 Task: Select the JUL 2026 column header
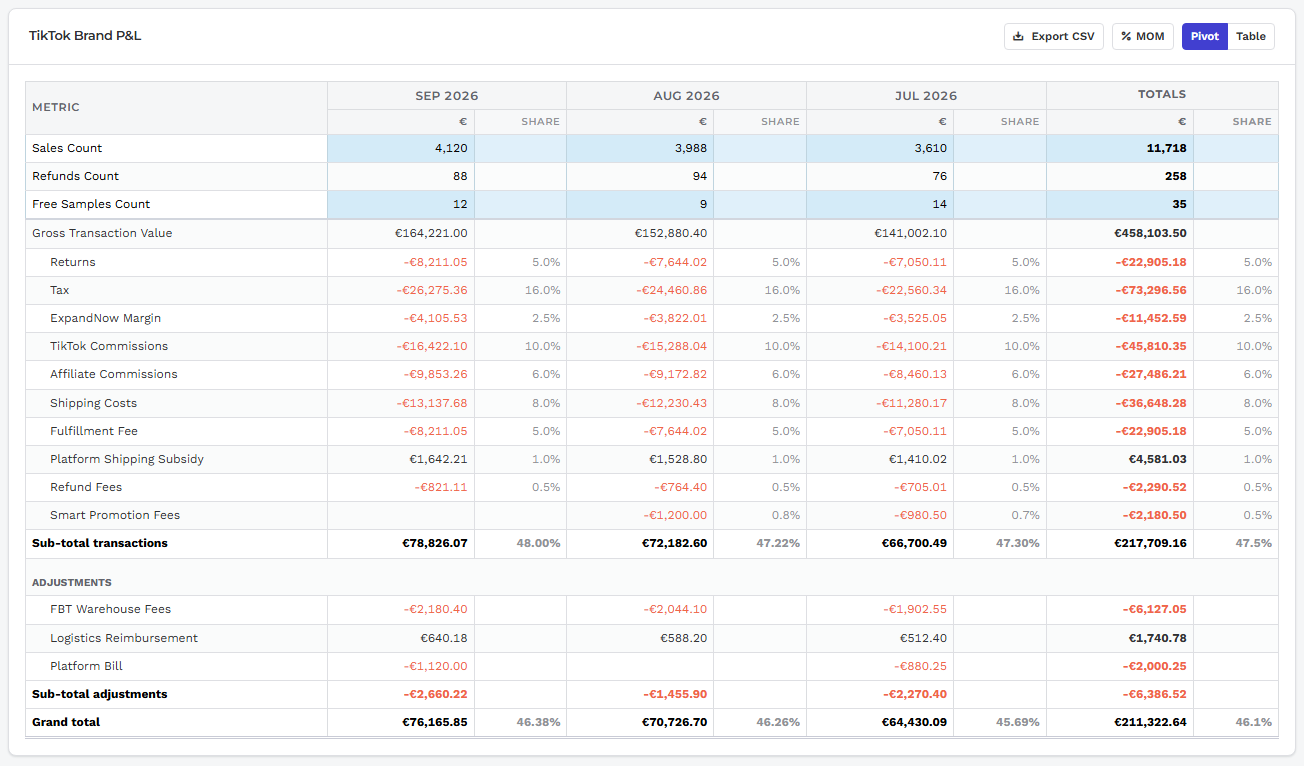(x=926, y=96)
